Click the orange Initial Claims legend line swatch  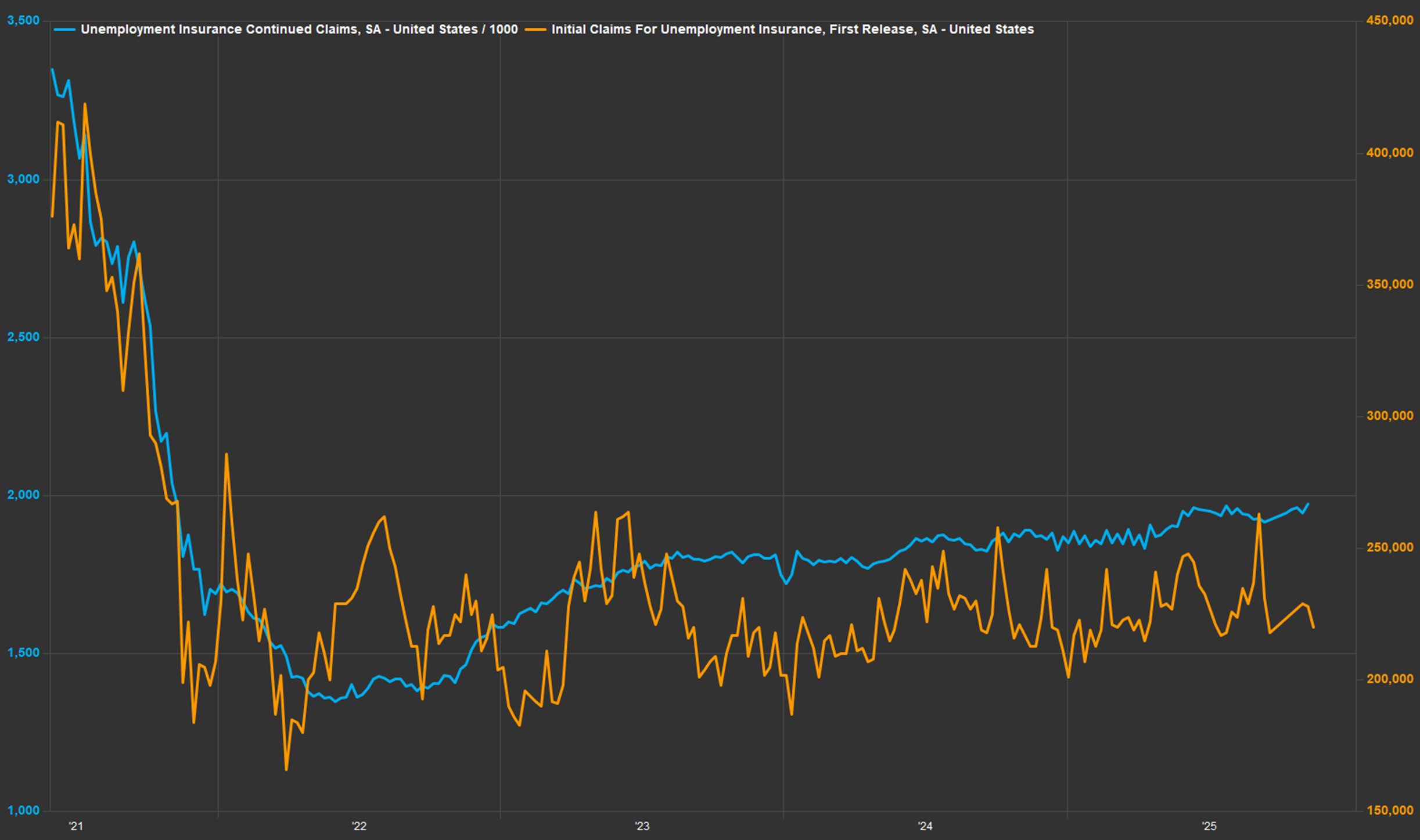535,30
